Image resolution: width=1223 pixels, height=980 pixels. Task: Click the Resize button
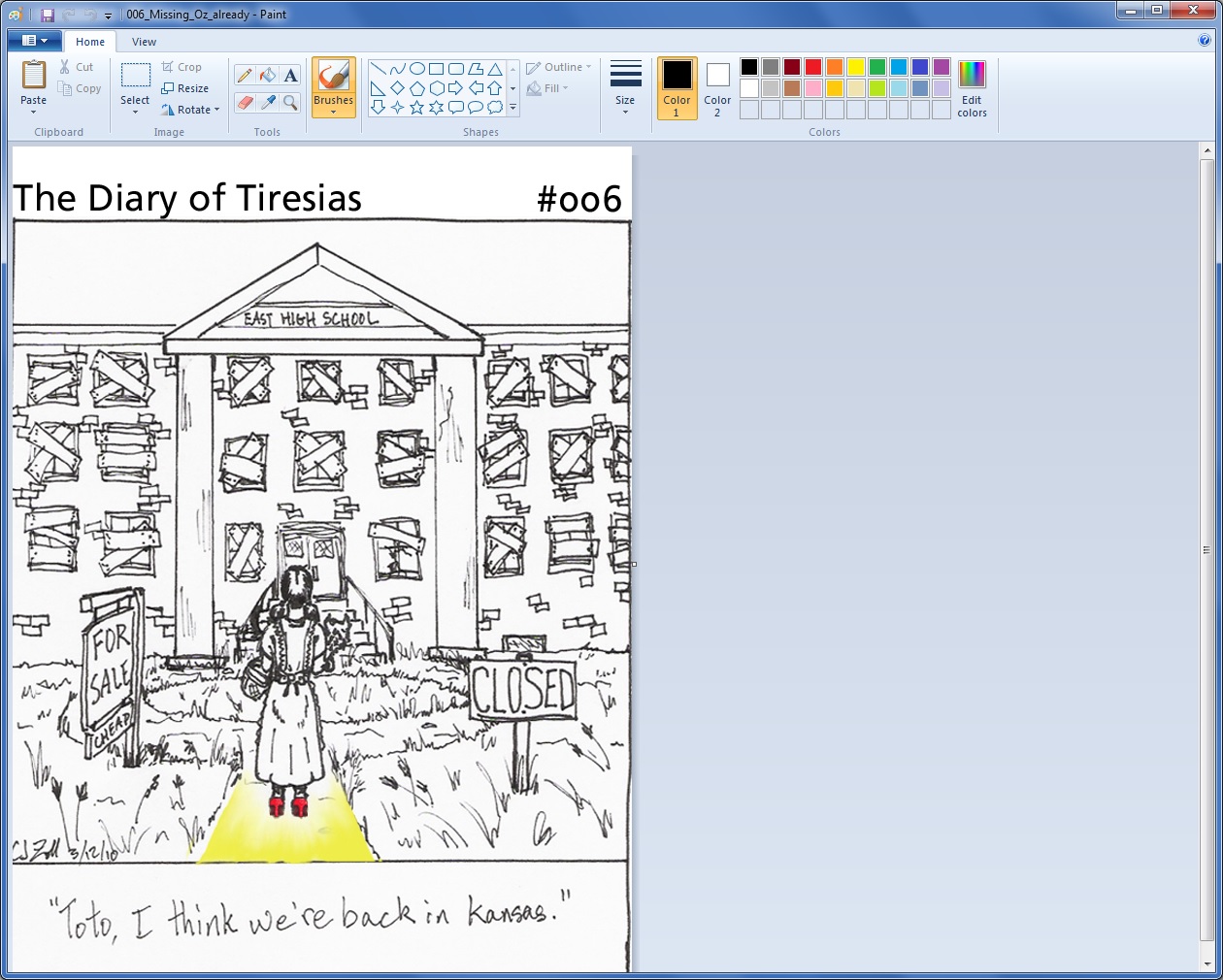(x=184, y=88)
